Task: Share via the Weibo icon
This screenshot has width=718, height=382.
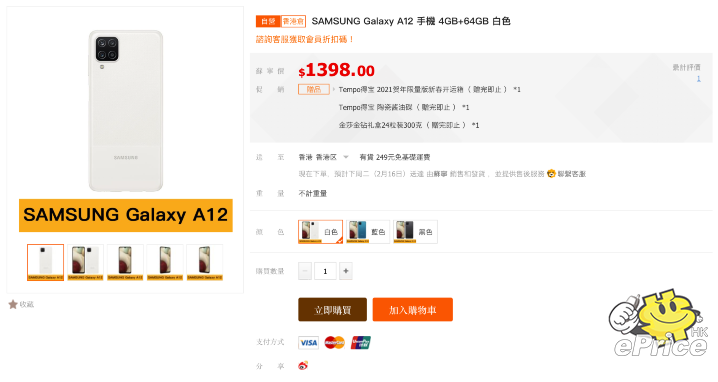Action: pos(303,366)
